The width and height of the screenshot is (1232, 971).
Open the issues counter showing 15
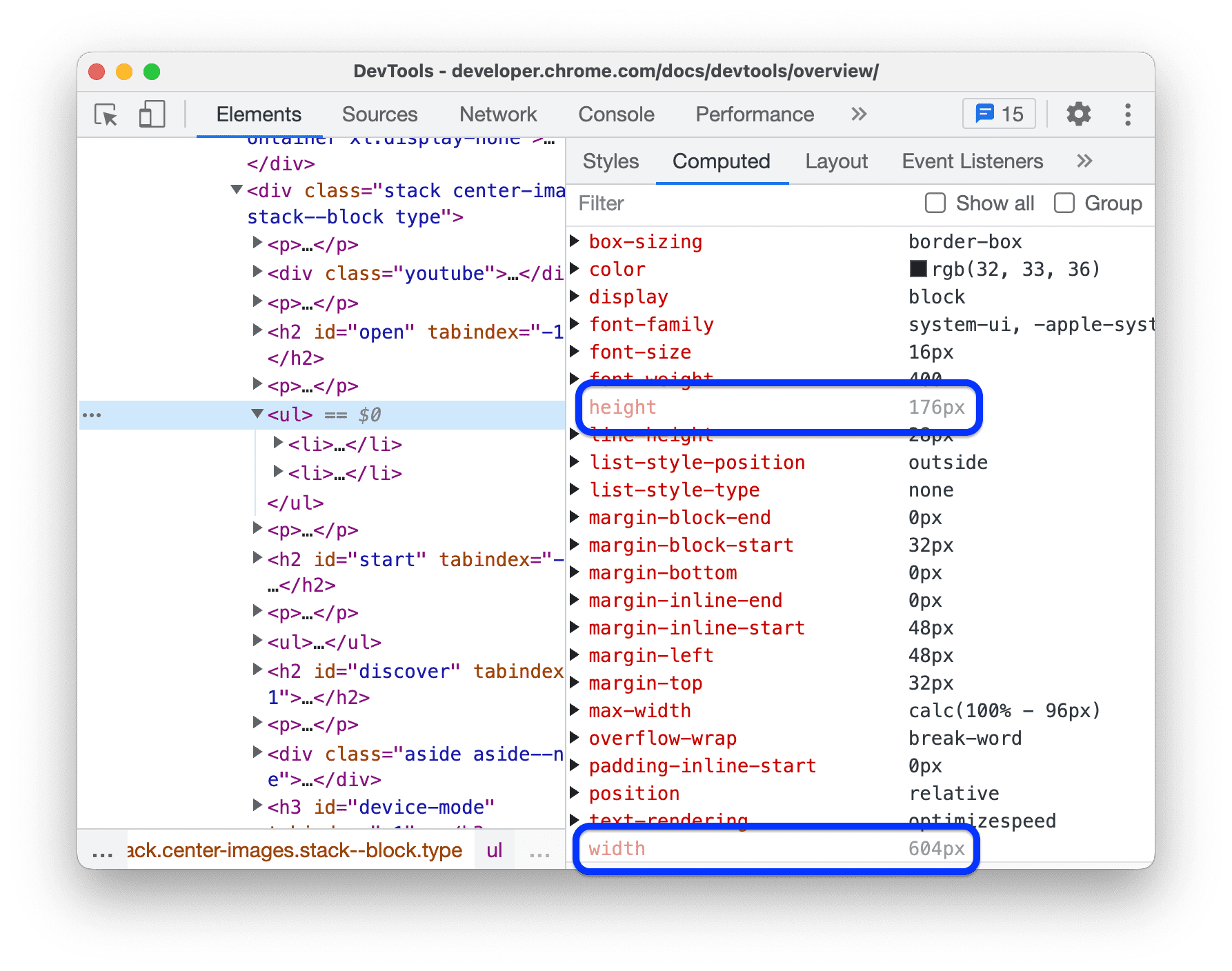(998, 114)
